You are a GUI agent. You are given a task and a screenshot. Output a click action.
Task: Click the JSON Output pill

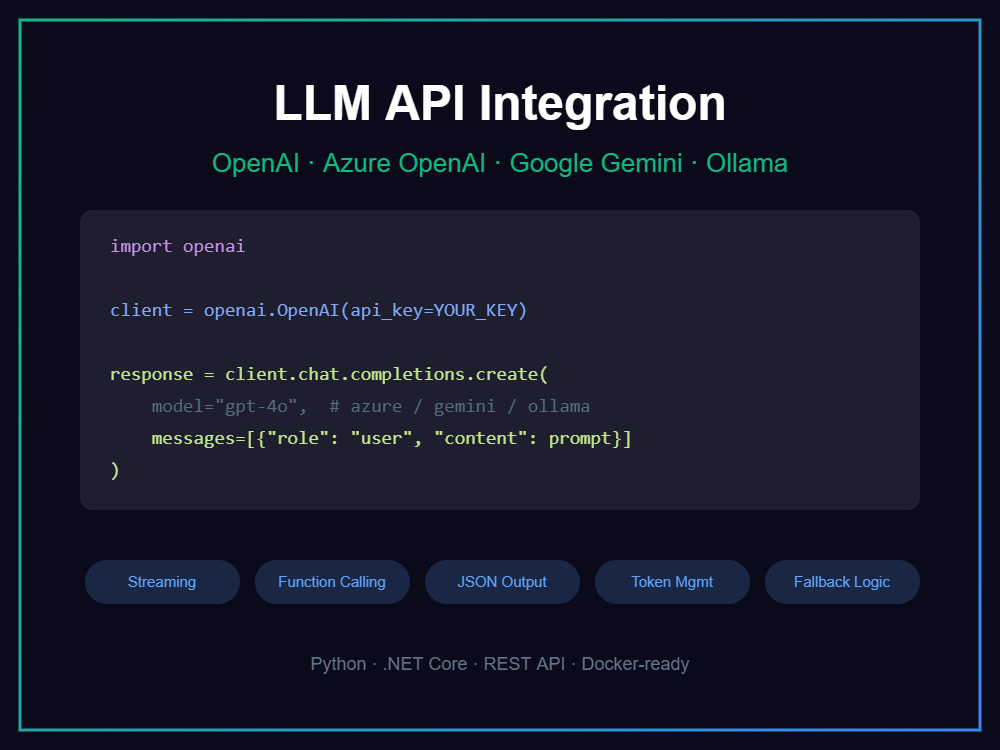tap(502, 582)
